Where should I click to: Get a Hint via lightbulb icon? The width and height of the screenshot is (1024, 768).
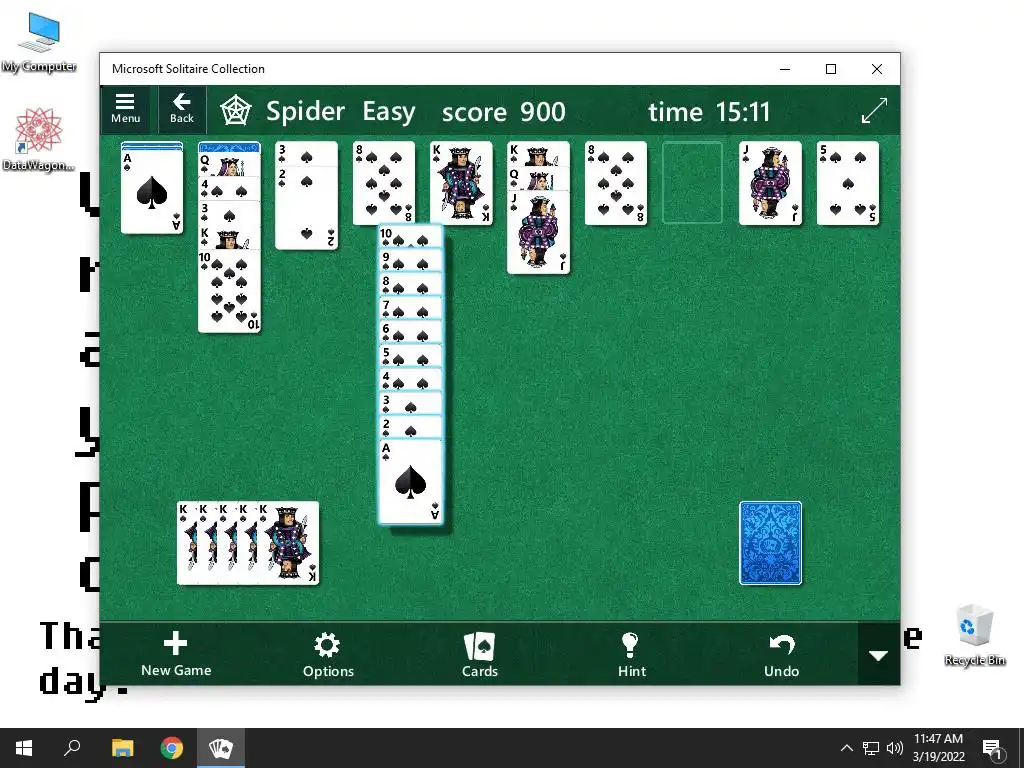point(632,654)
